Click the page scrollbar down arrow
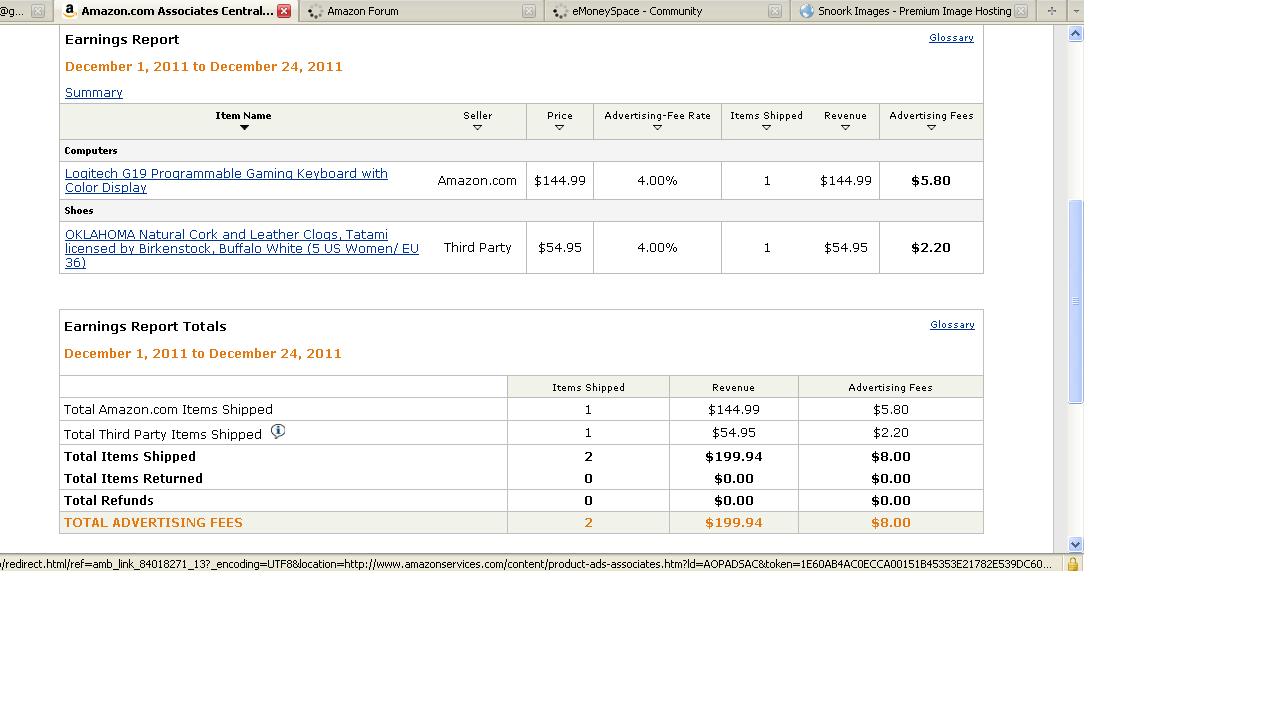 pos(1076,545)
